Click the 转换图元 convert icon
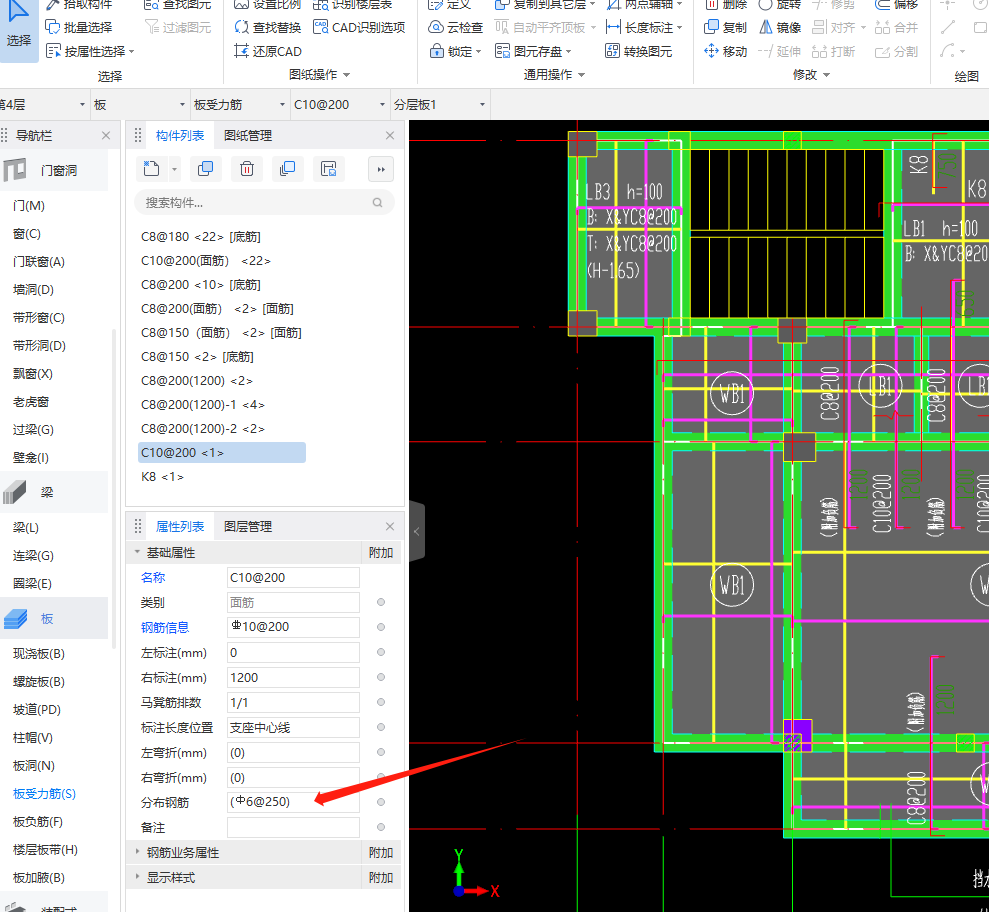 click(612, 51)
